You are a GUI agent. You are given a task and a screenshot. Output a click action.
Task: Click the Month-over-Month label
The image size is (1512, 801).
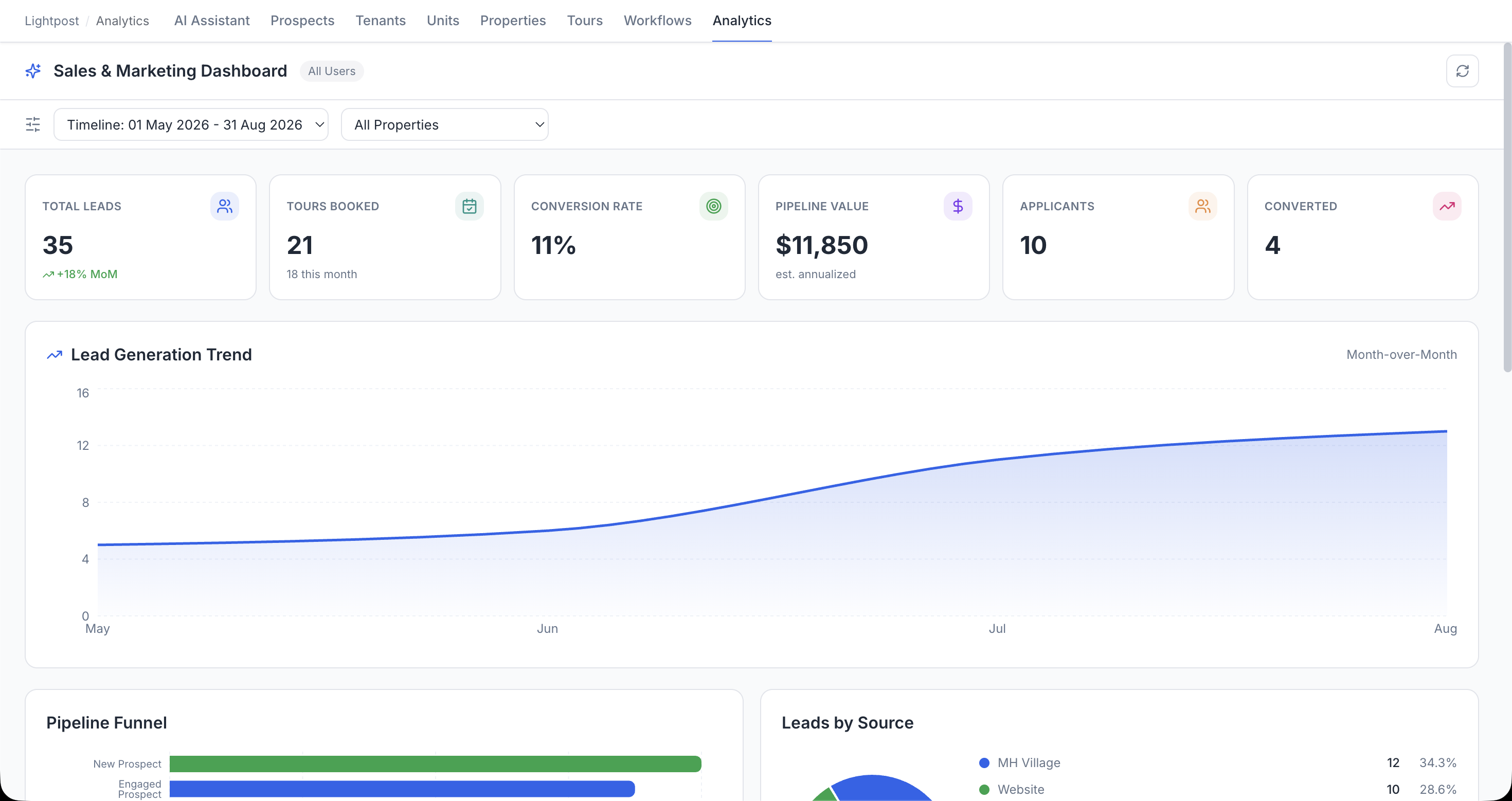pos(1401,354)
